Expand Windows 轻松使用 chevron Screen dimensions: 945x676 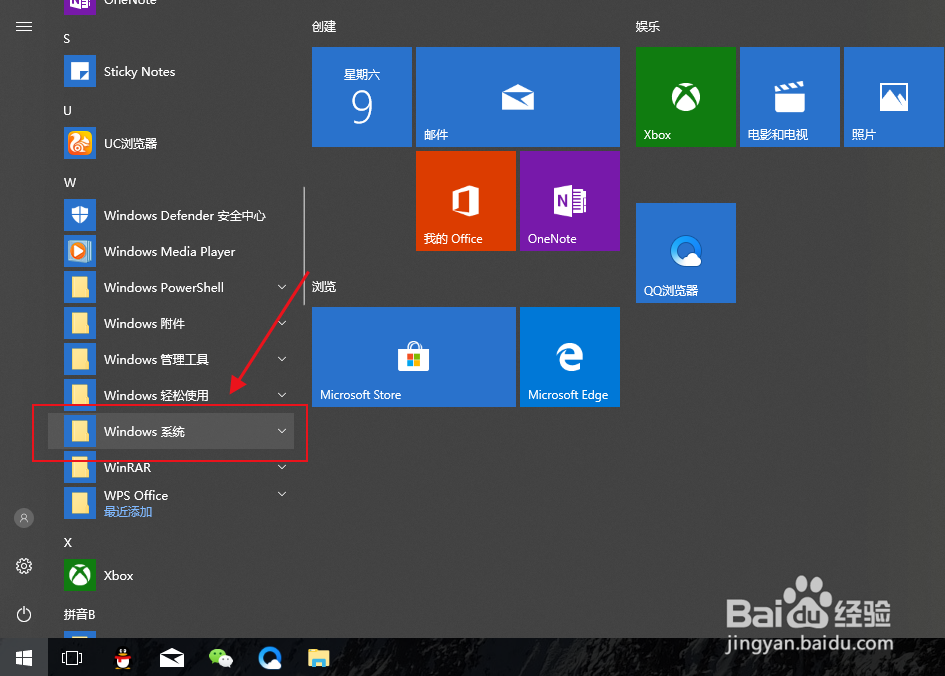click(x=281, y=395)
